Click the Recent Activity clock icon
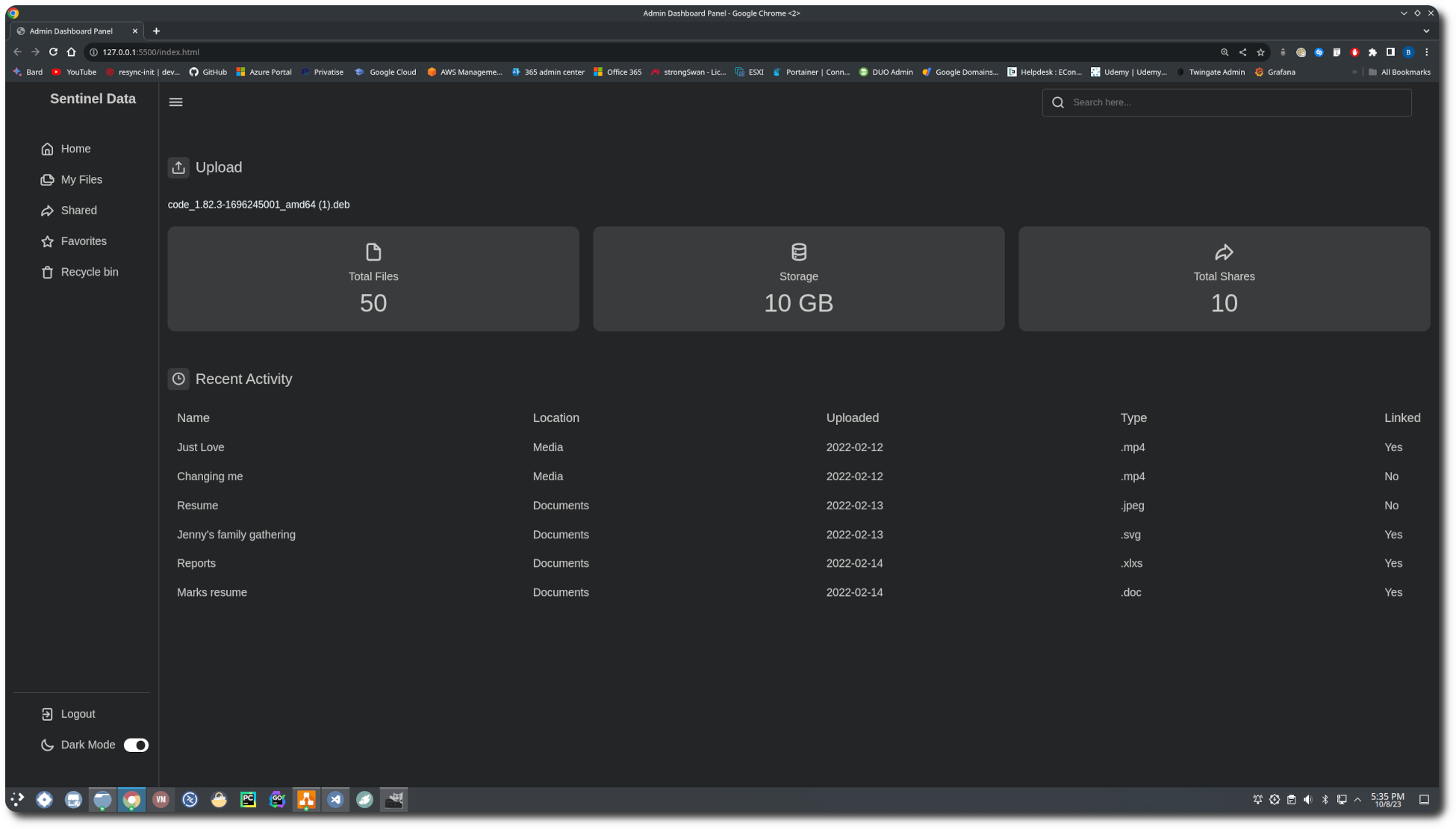Viewport: 1456px width, 829px height. [178, 379]
